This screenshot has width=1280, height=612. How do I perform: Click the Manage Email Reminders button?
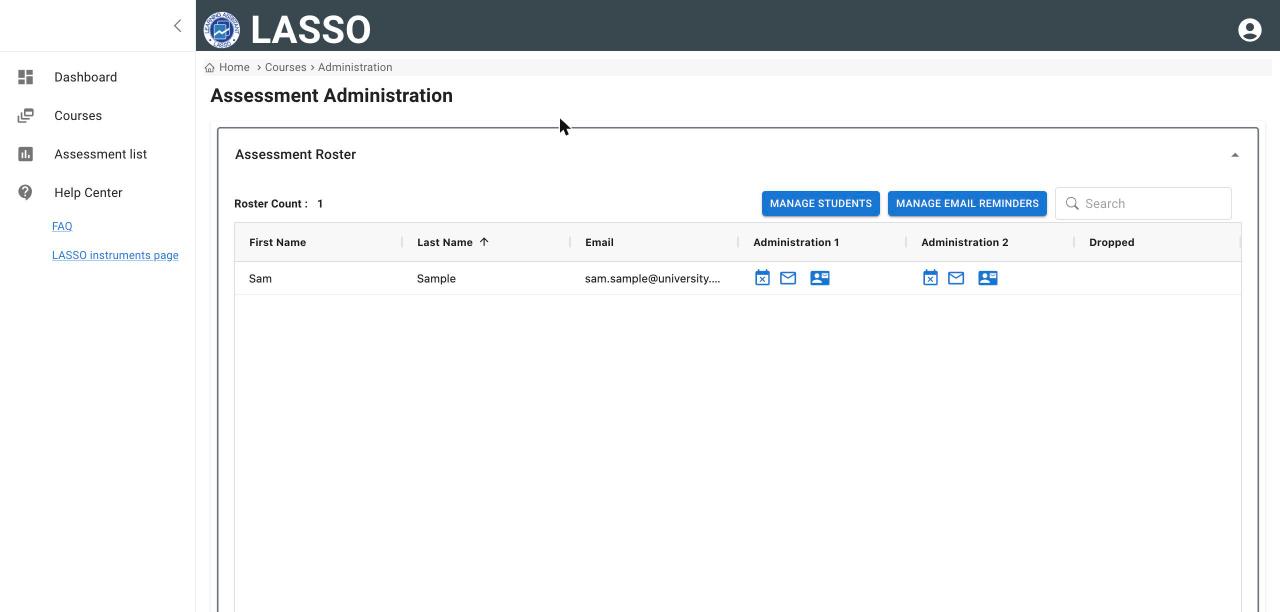967,204
